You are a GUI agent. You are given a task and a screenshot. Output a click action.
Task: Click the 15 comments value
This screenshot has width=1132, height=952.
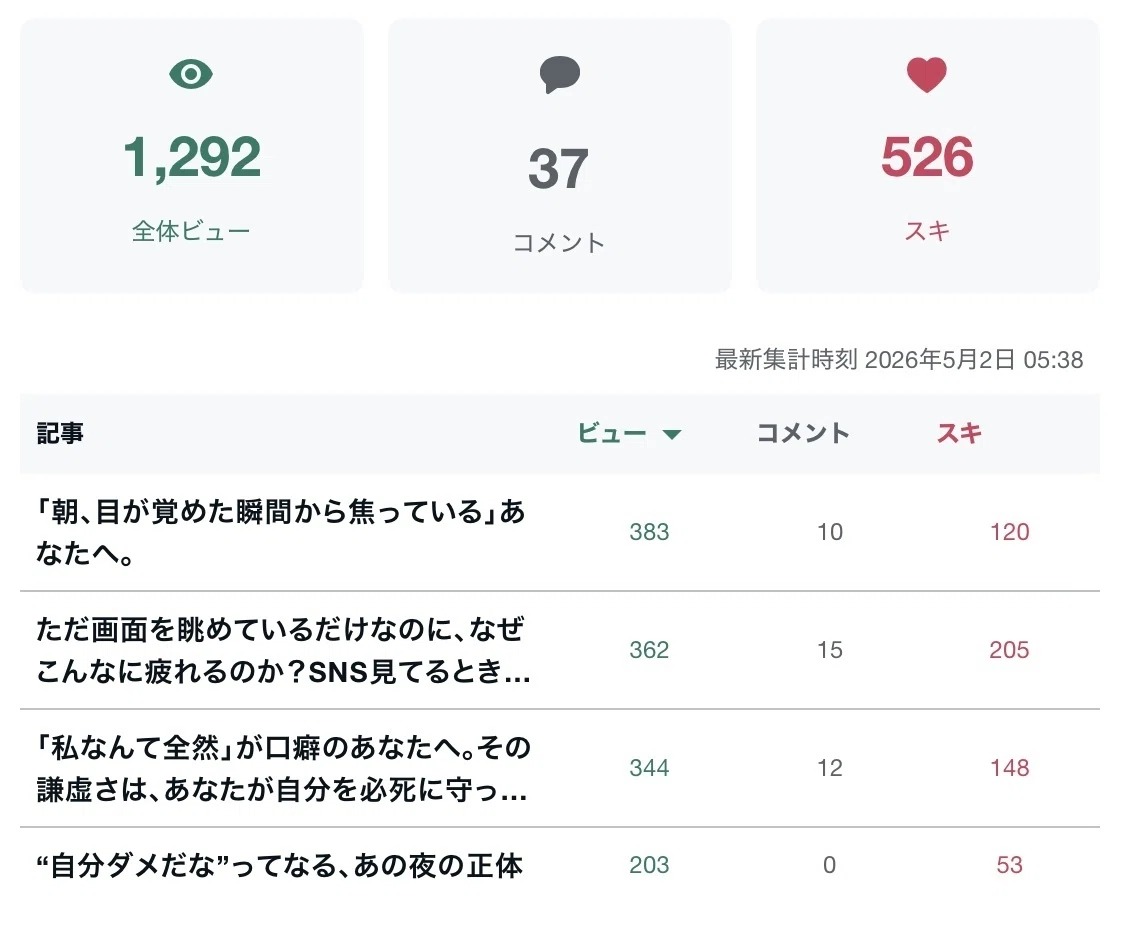(x=830, y=650)
